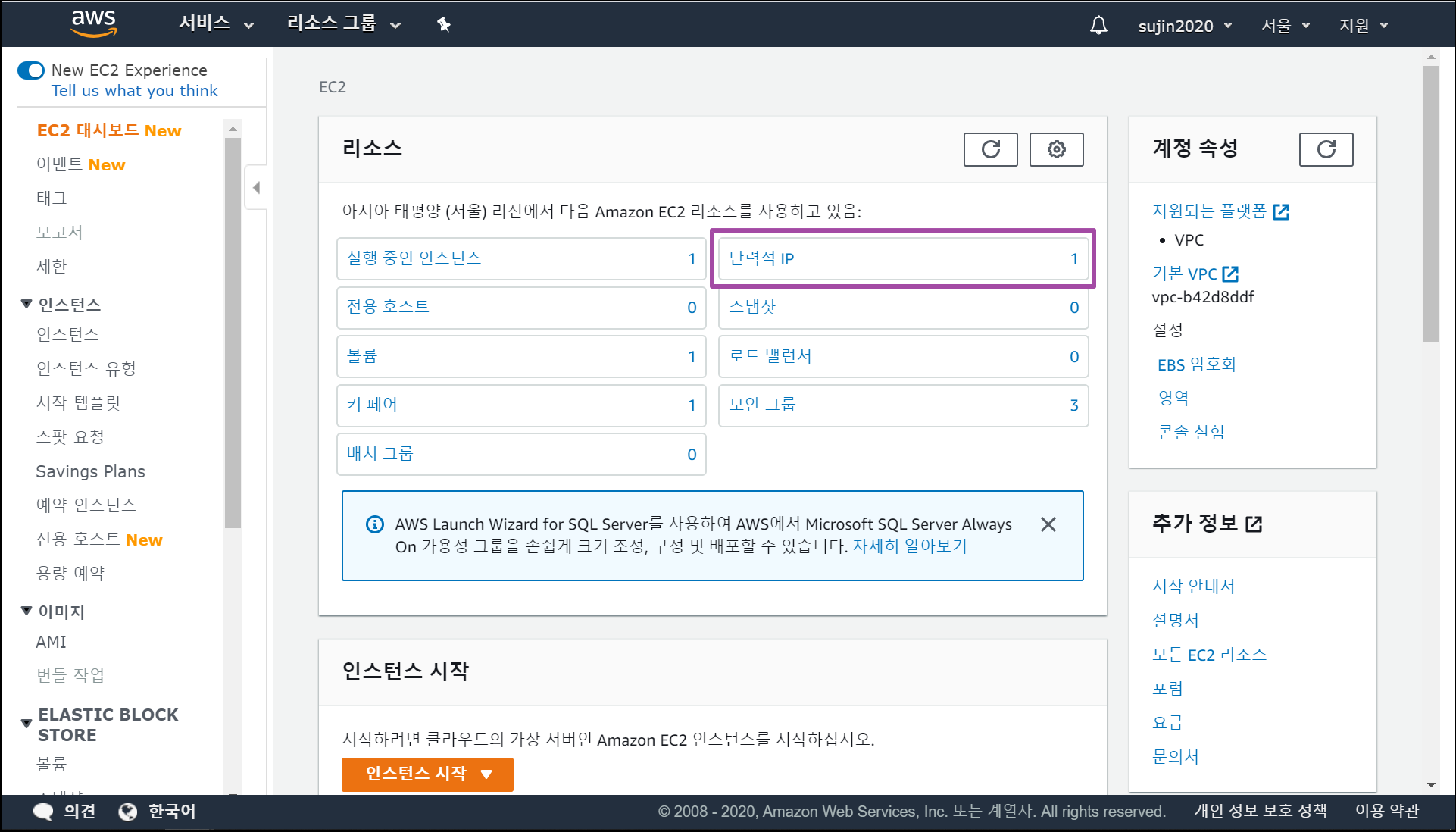Open the 인스턴스 시작 dropdown button

427,774
